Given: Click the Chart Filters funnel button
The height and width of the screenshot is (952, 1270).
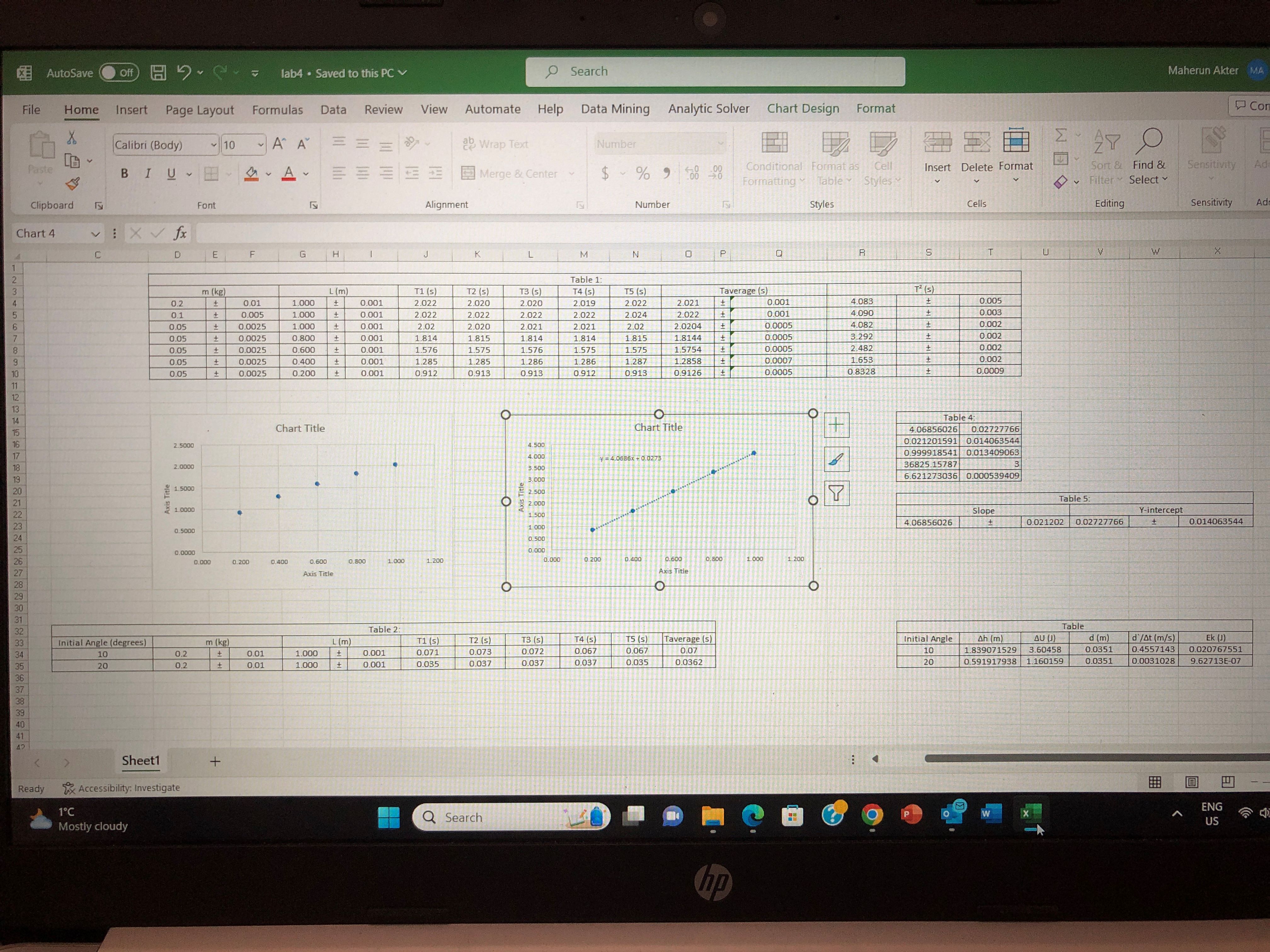Looking at the screenshot, I should point(837,493).
